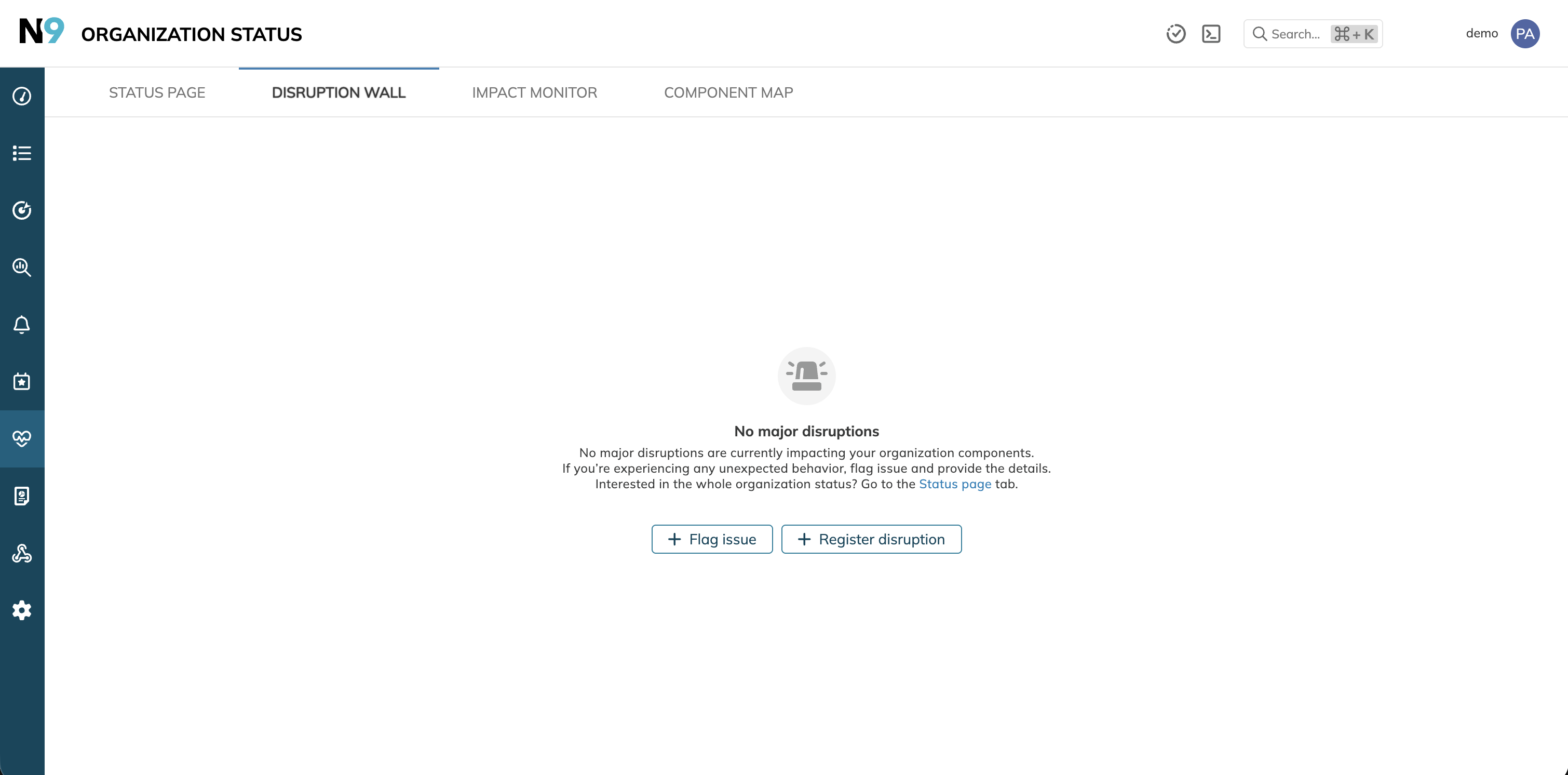Focus the Search input field
1568x775 pixels.
click(1313, 34)
